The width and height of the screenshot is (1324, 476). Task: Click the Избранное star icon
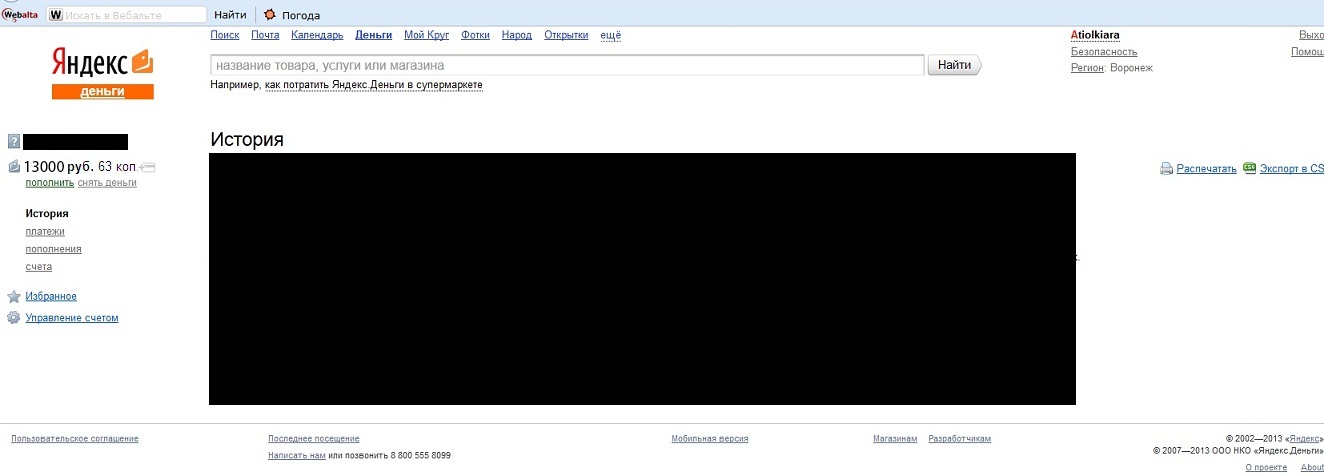click(x=14, y=297)
